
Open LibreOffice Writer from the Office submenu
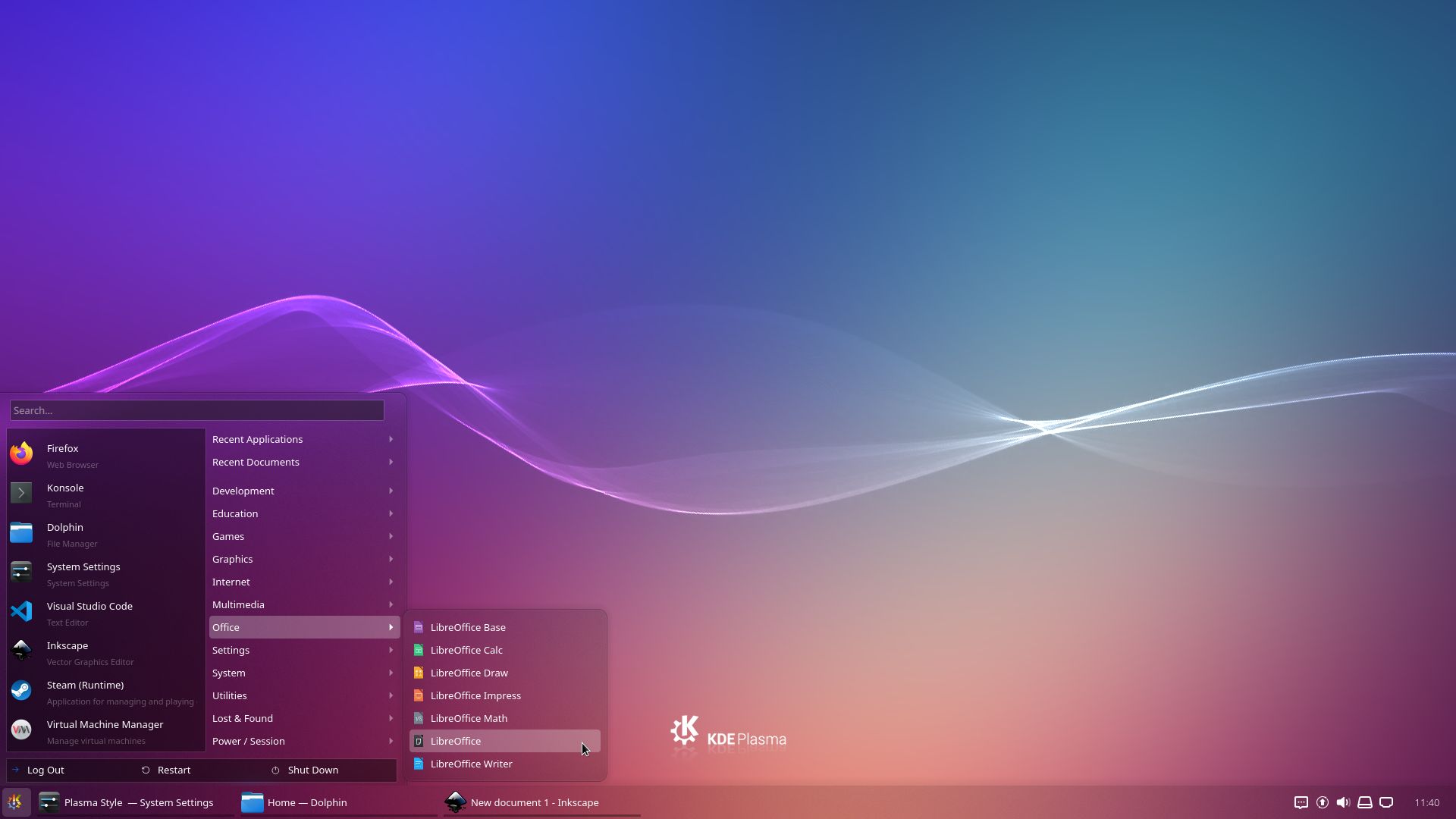[x=471, y=764]
